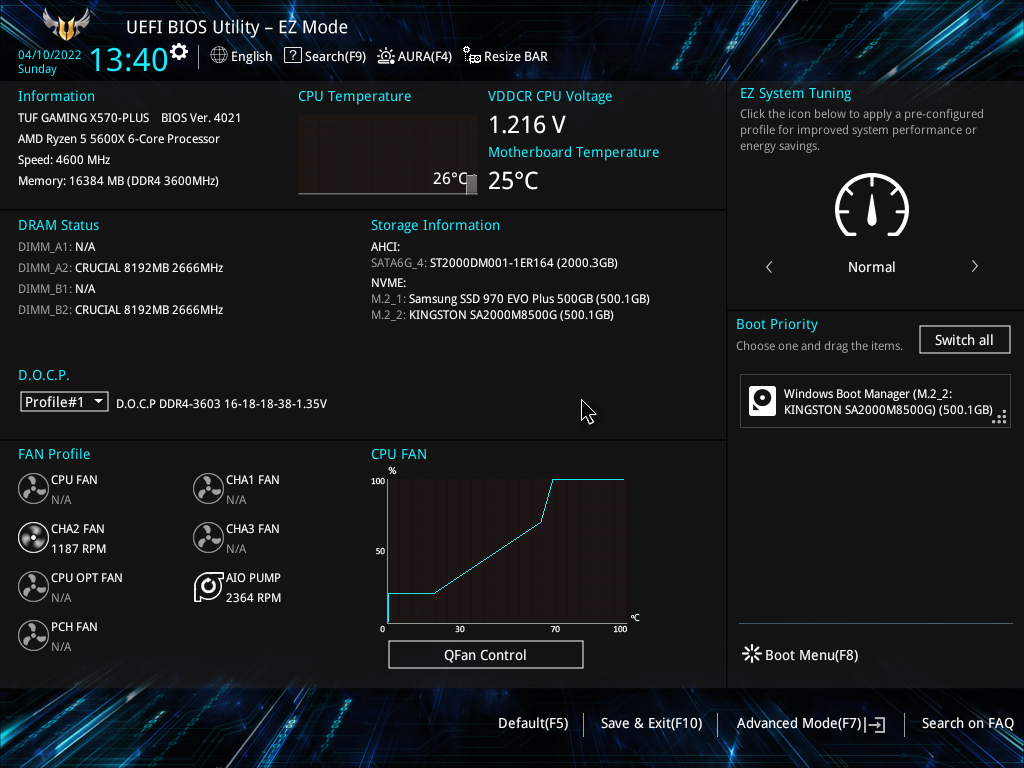Viewport: 1024px width, 768px height.
Task: Click the PCH FAN icon
Action: coord(33,635)
